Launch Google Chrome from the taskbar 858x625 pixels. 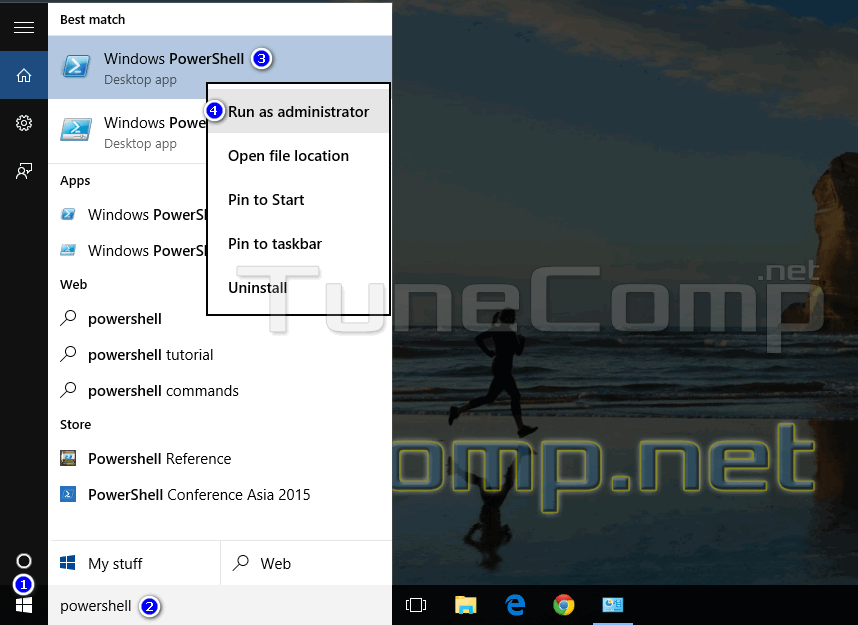coord(564,605)
